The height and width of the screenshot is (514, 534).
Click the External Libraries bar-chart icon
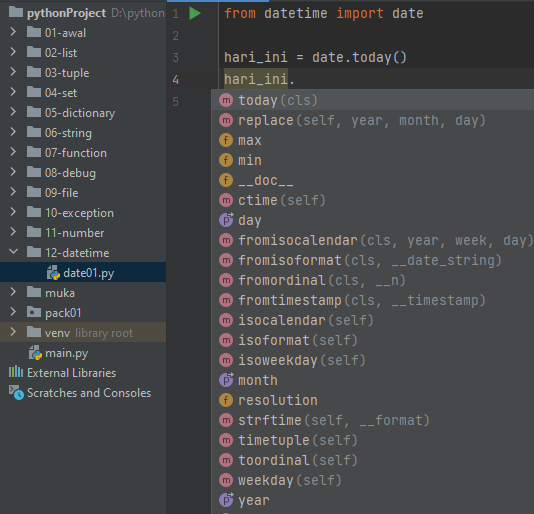coord(16,372)
